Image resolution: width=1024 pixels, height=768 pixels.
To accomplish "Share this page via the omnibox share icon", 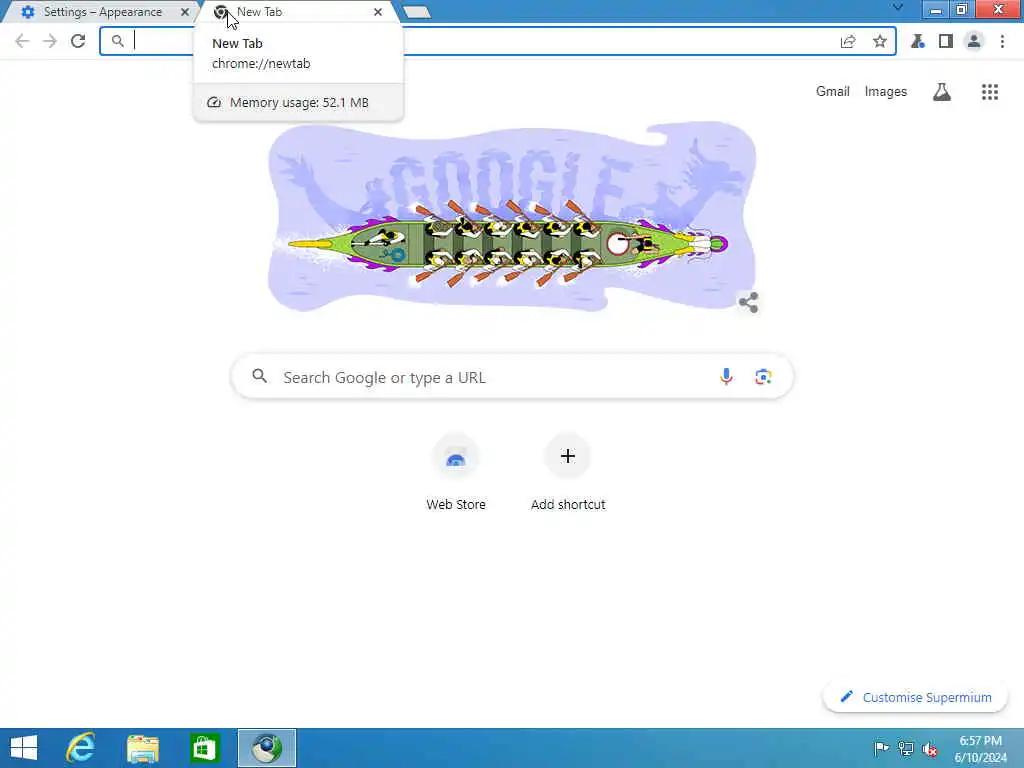I will pyautogui.click(x=848, y=42).
